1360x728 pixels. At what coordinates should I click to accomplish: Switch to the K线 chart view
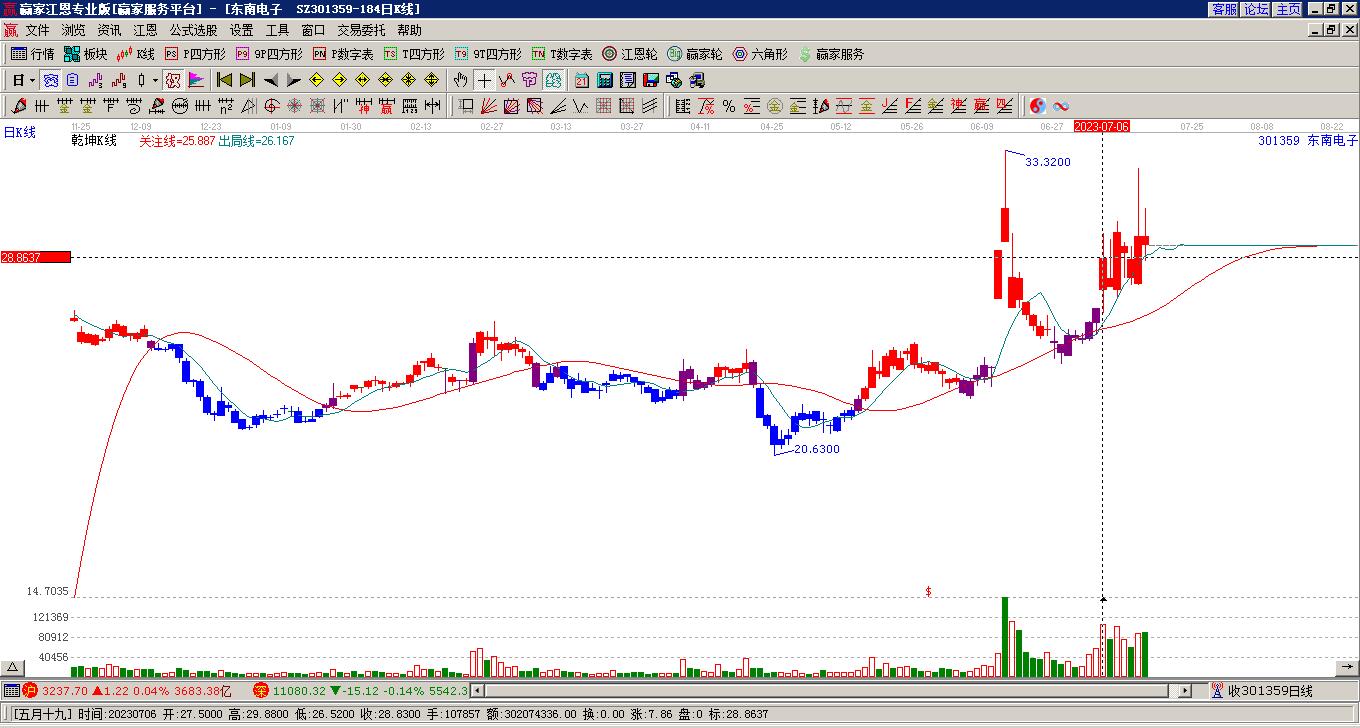tap(136, 54)
